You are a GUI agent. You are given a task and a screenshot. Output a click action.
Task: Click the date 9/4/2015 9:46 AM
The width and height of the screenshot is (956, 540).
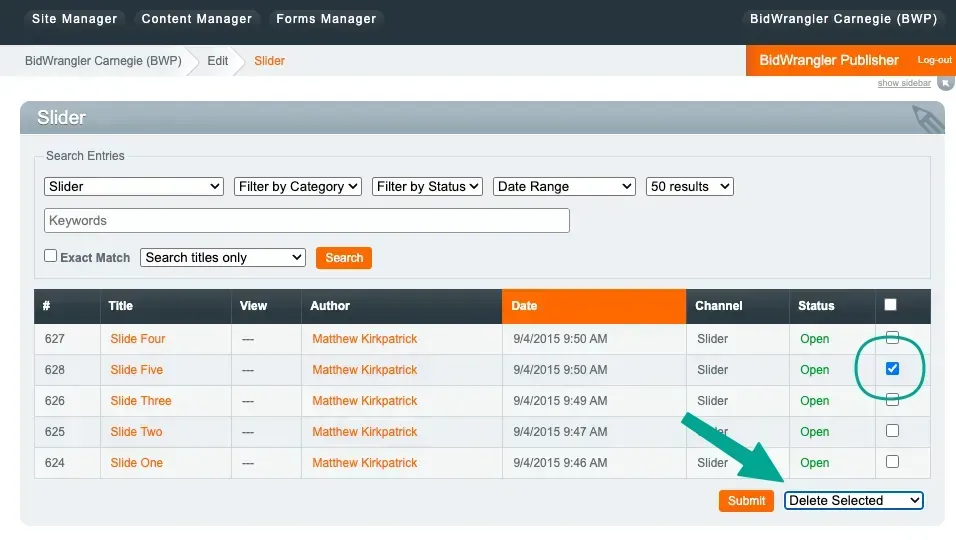click(x=560, y=463)
